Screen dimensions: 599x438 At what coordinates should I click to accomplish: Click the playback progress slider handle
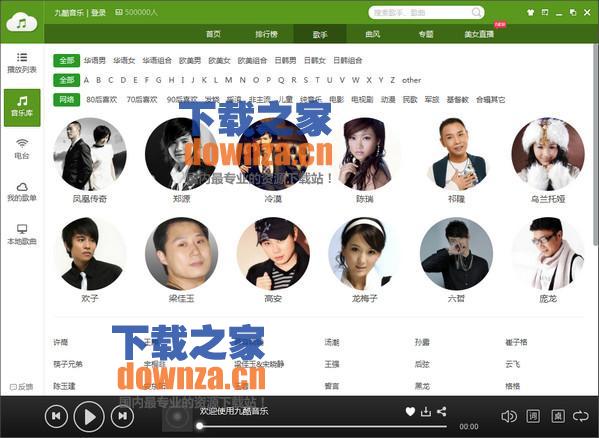point(199,426)
